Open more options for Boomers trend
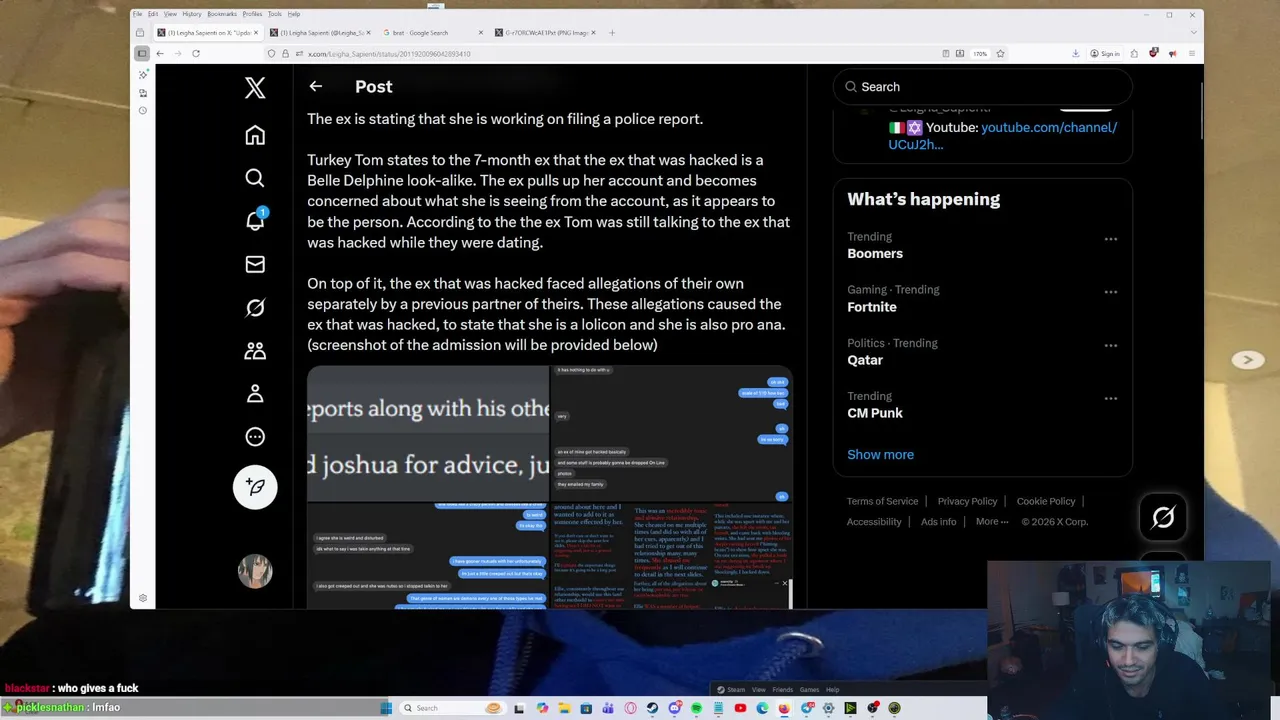The width and height of the screenshot is (1280, 720). click(1110, 239)
